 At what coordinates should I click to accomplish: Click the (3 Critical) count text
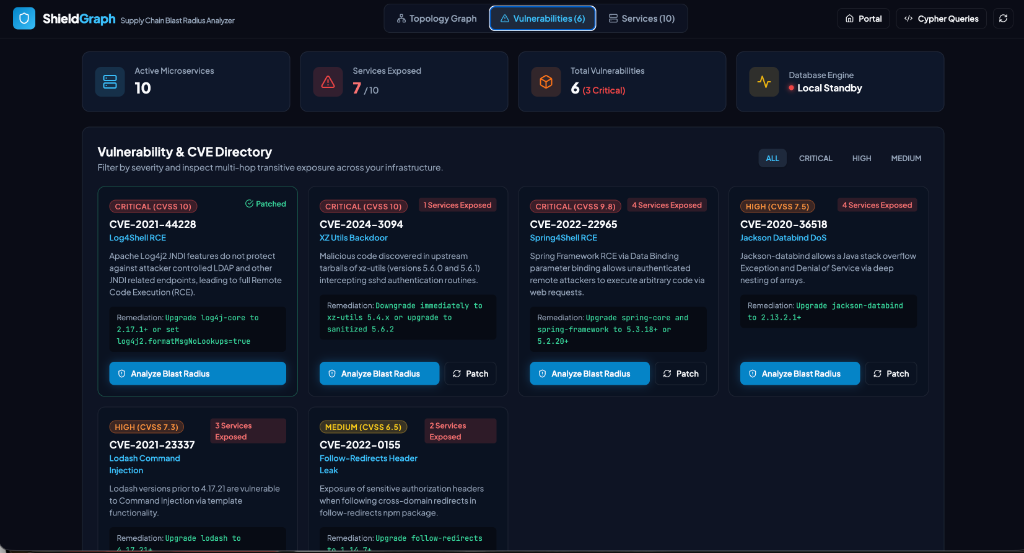[604, 91]
